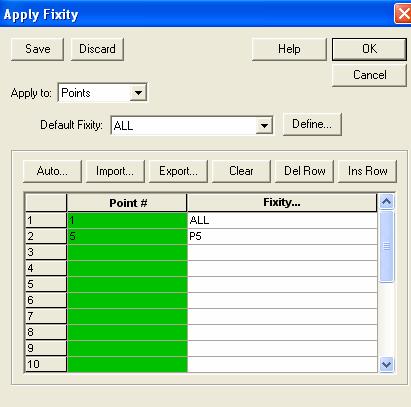
Task: Click the empty Point # cell in row 4
Action: pos(127,268)
